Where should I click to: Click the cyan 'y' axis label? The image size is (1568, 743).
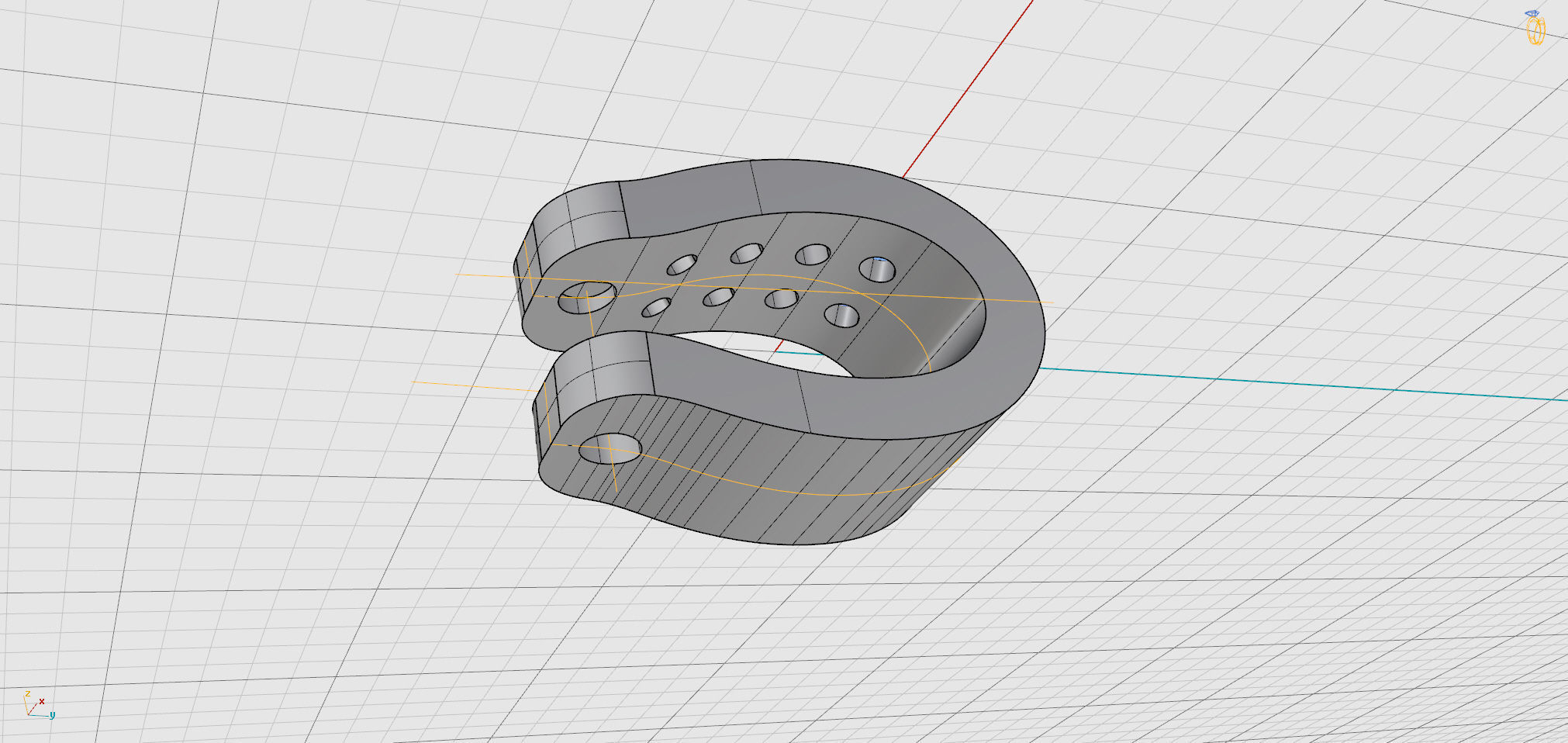pyautogui.click(x=52, y=714)
